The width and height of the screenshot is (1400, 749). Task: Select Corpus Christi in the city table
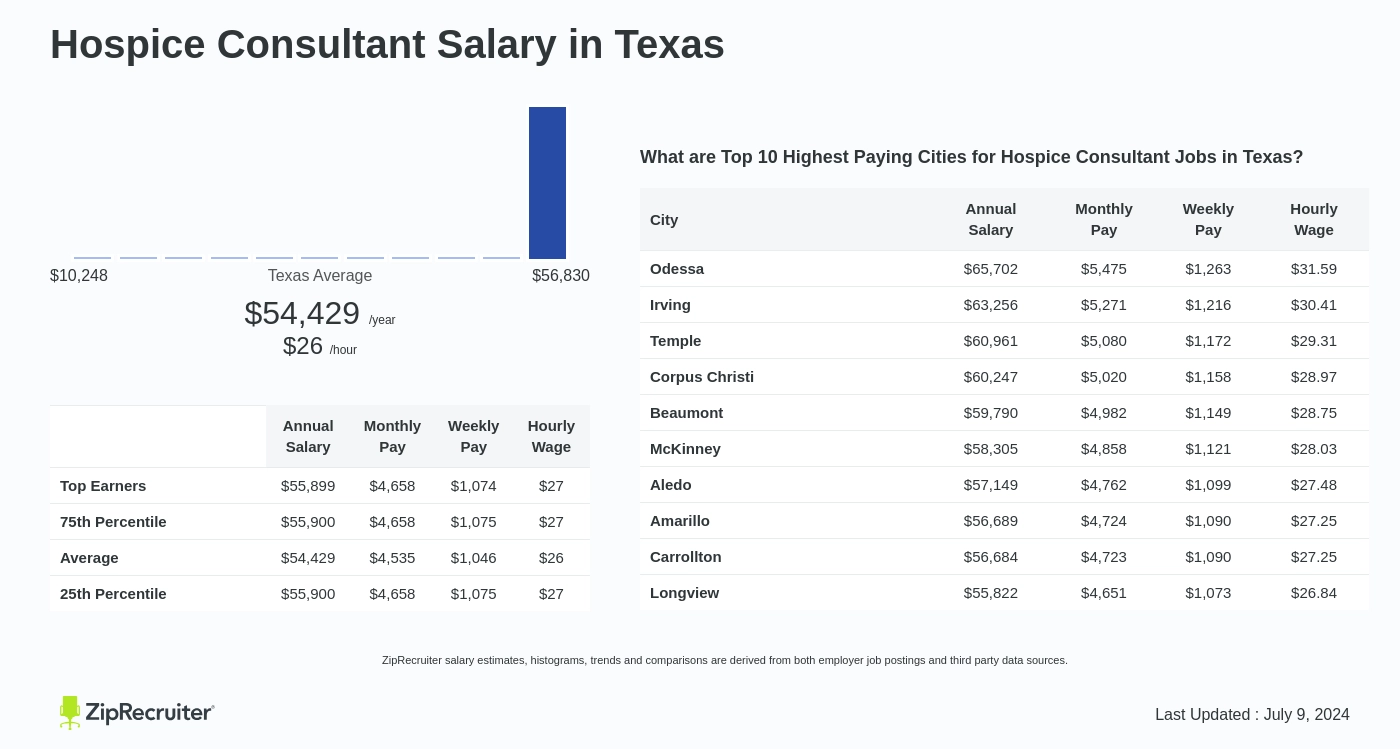702,376
